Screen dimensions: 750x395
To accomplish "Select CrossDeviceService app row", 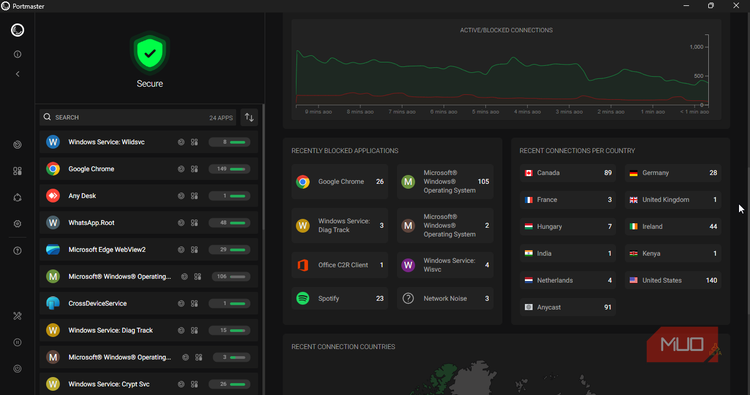I will (x=149, y=303).
